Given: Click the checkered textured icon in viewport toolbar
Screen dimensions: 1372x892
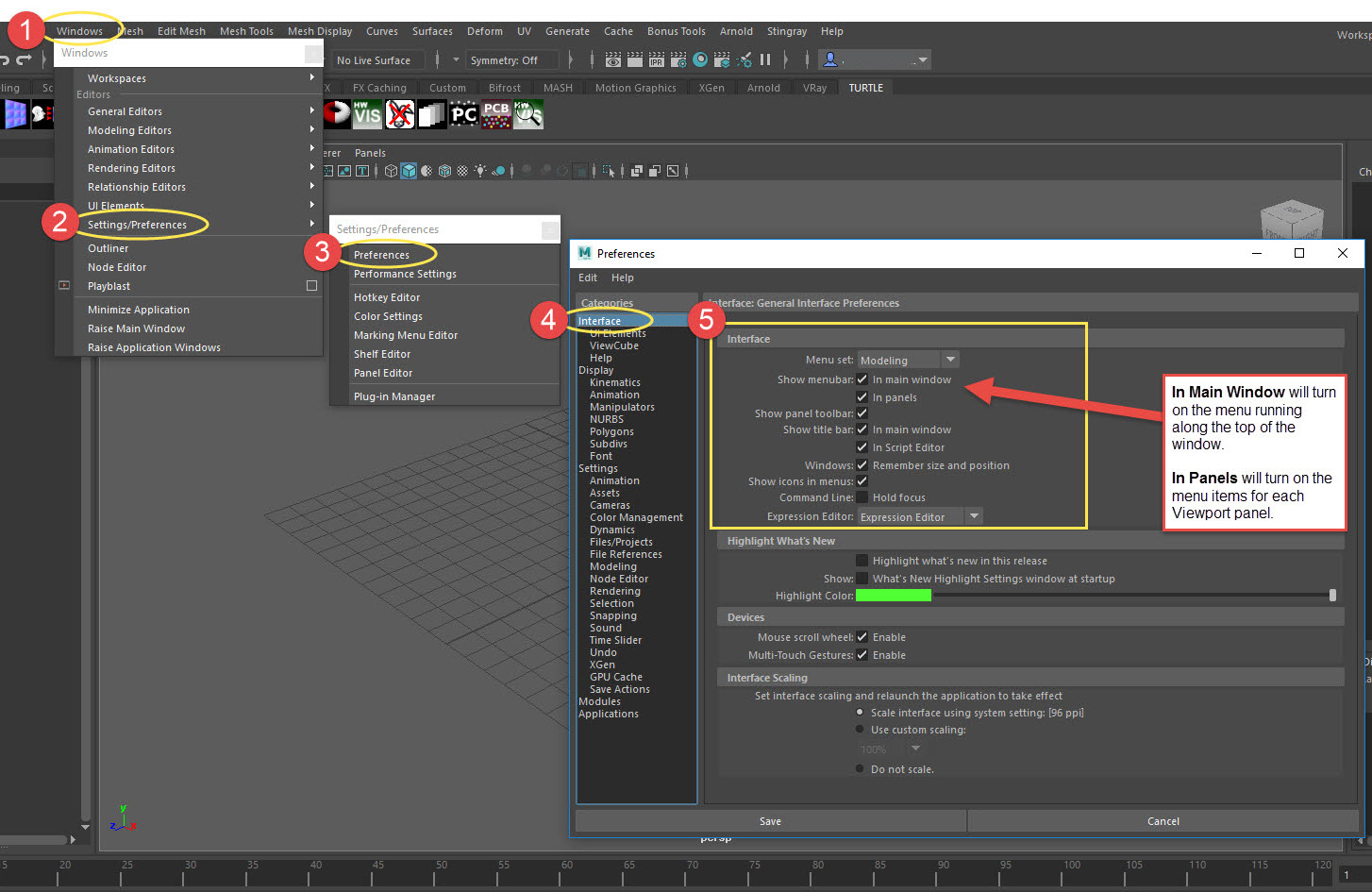Looking at the screenshot, I should [462, 171].
